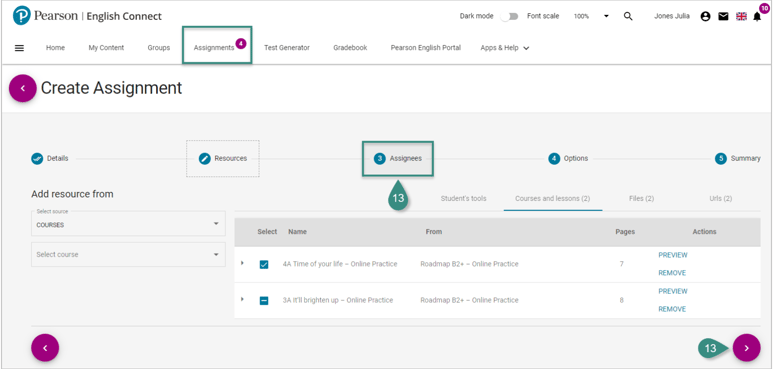The width and height of the screenshot is (773, 369).
Task: Click the Summary step label
Action: (745, 159)
